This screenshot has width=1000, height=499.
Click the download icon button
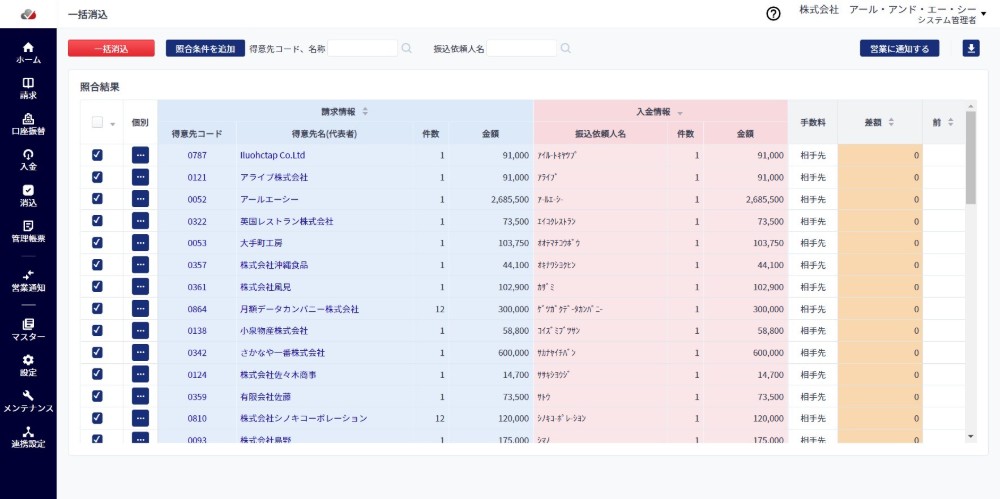tap(971, 48)
